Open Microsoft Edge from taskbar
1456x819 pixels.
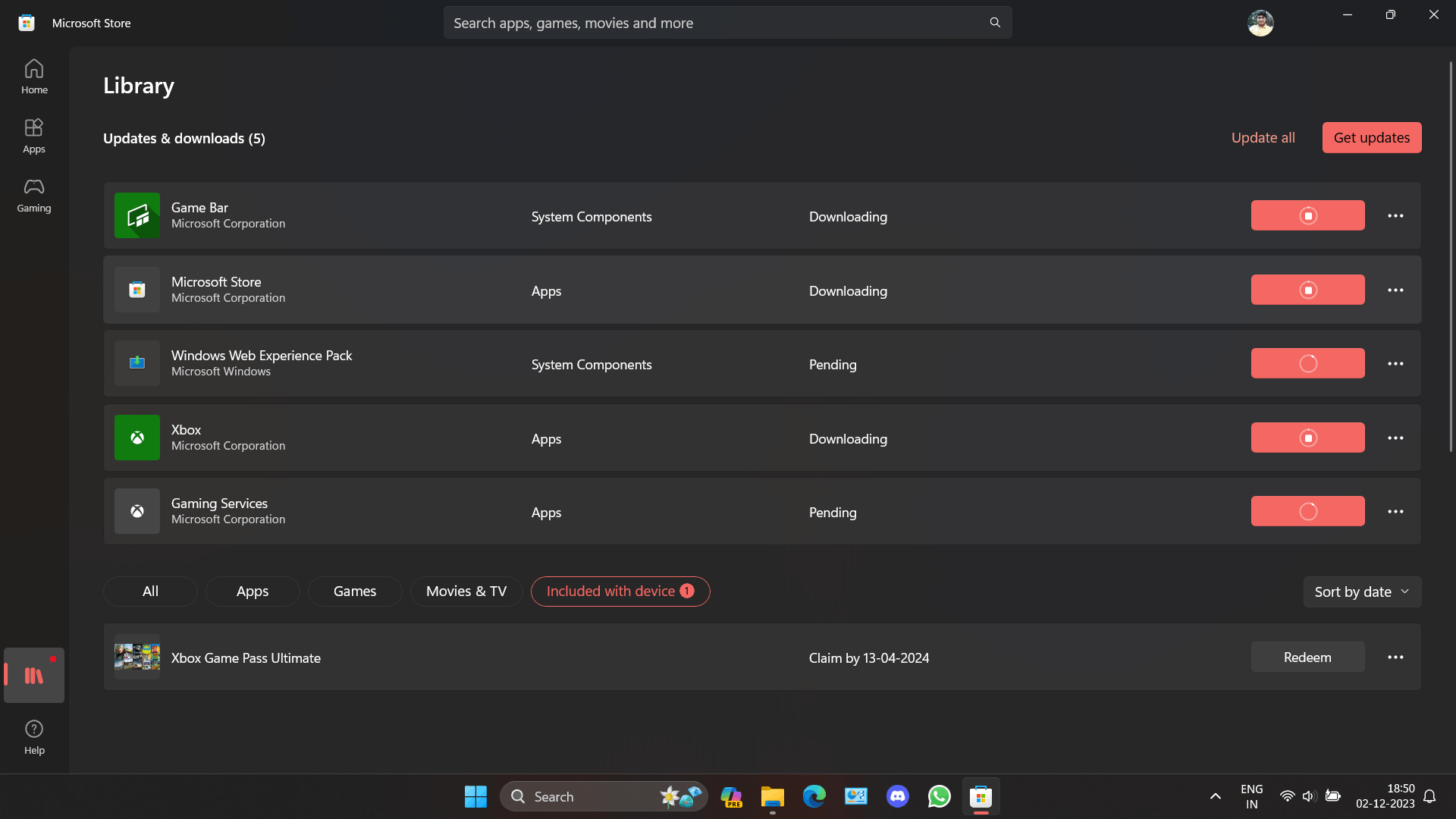tap(814, 796)
